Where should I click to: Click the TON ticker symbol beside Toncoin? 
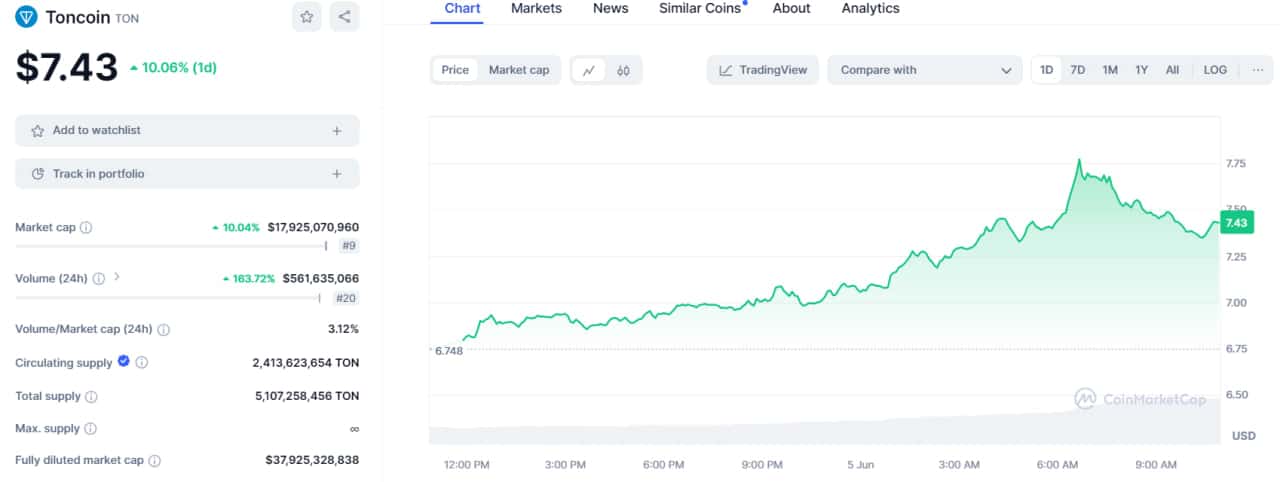(x=127, y=18)
